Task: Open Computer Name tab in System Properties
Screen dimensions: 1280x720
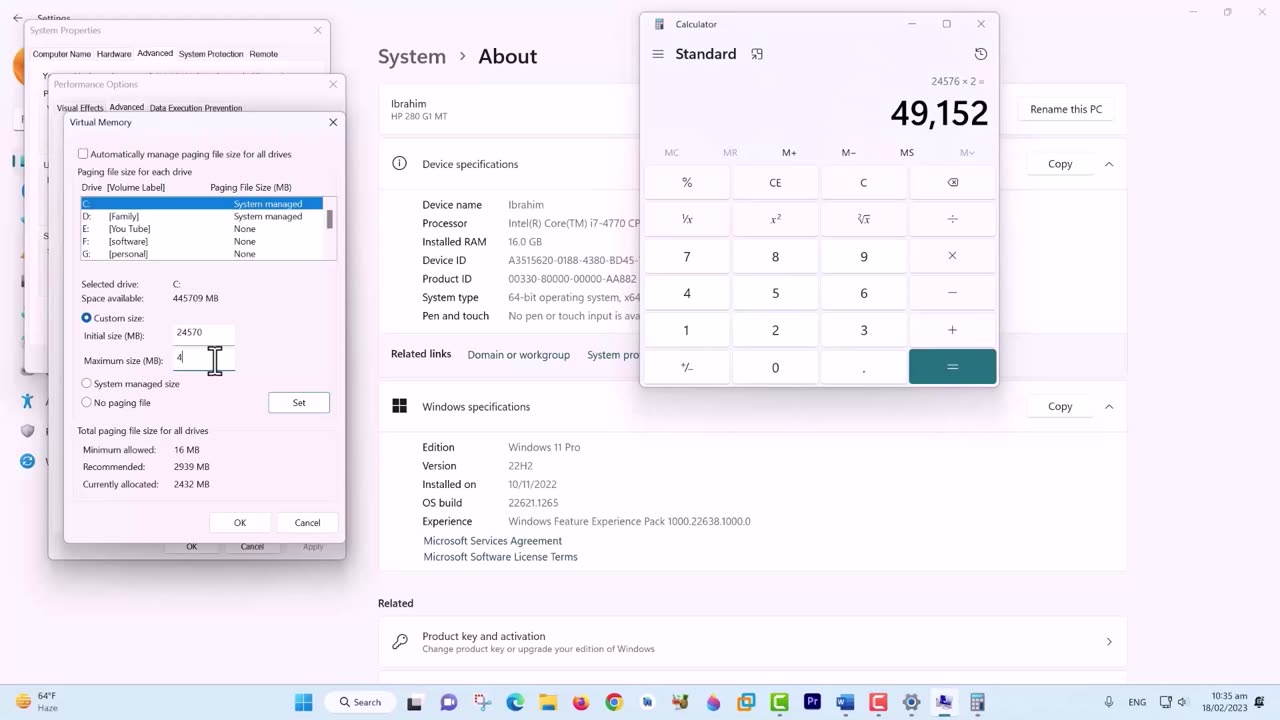Action: (62, 54)
